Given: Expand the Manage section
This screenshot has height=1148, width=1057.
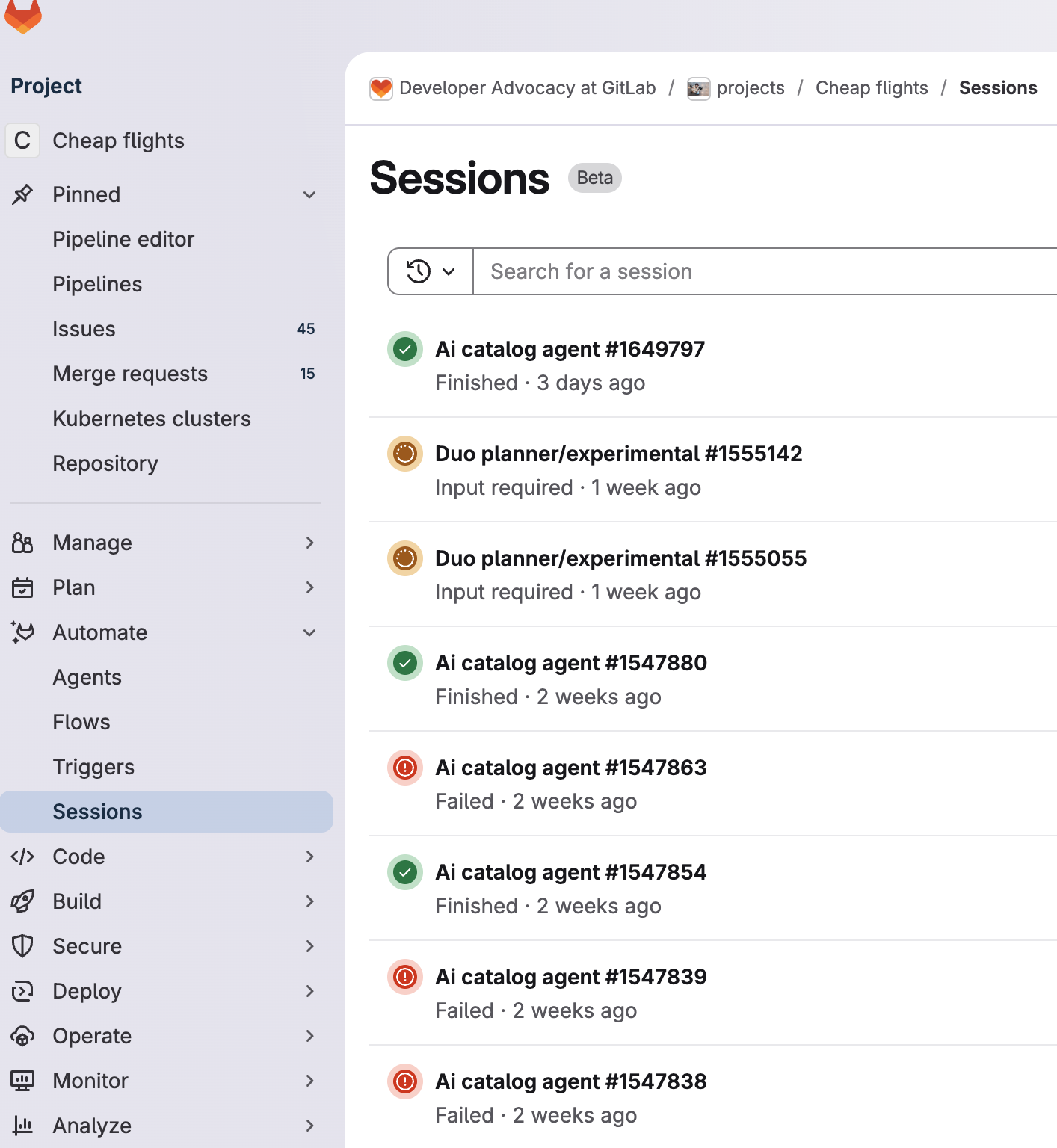Looking at the screenshot, I should (x=309, y=543).
